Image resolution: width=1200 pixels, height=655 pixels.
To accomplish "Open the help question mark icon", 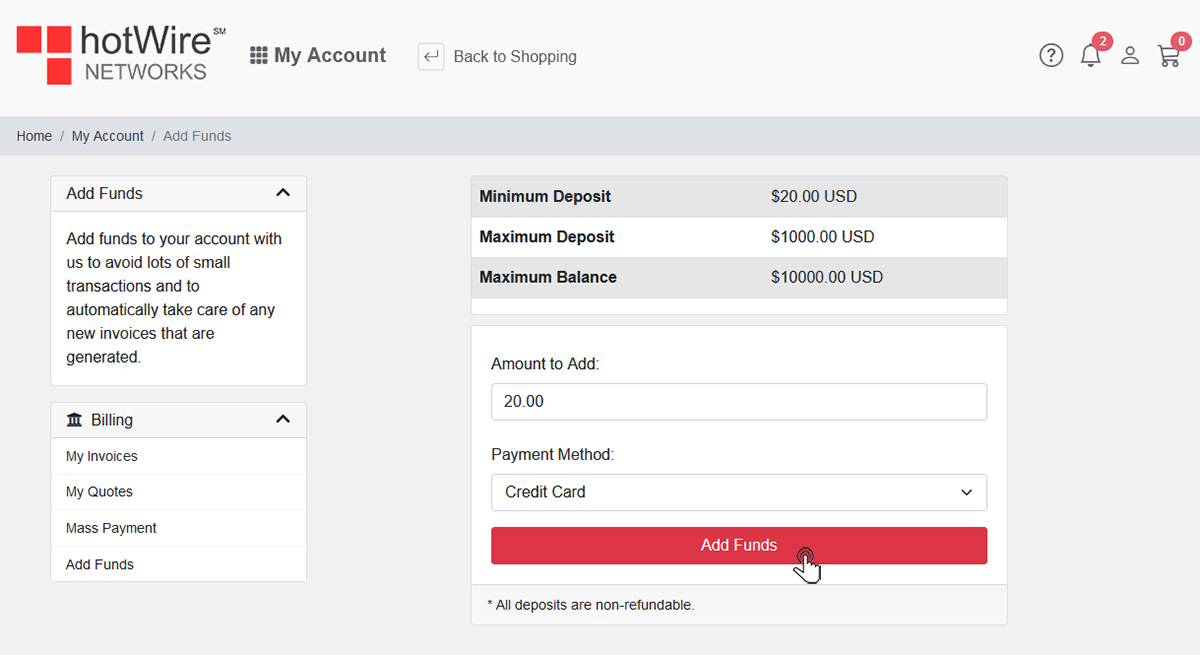I will pyautogui.click(x=1051, y=55).
